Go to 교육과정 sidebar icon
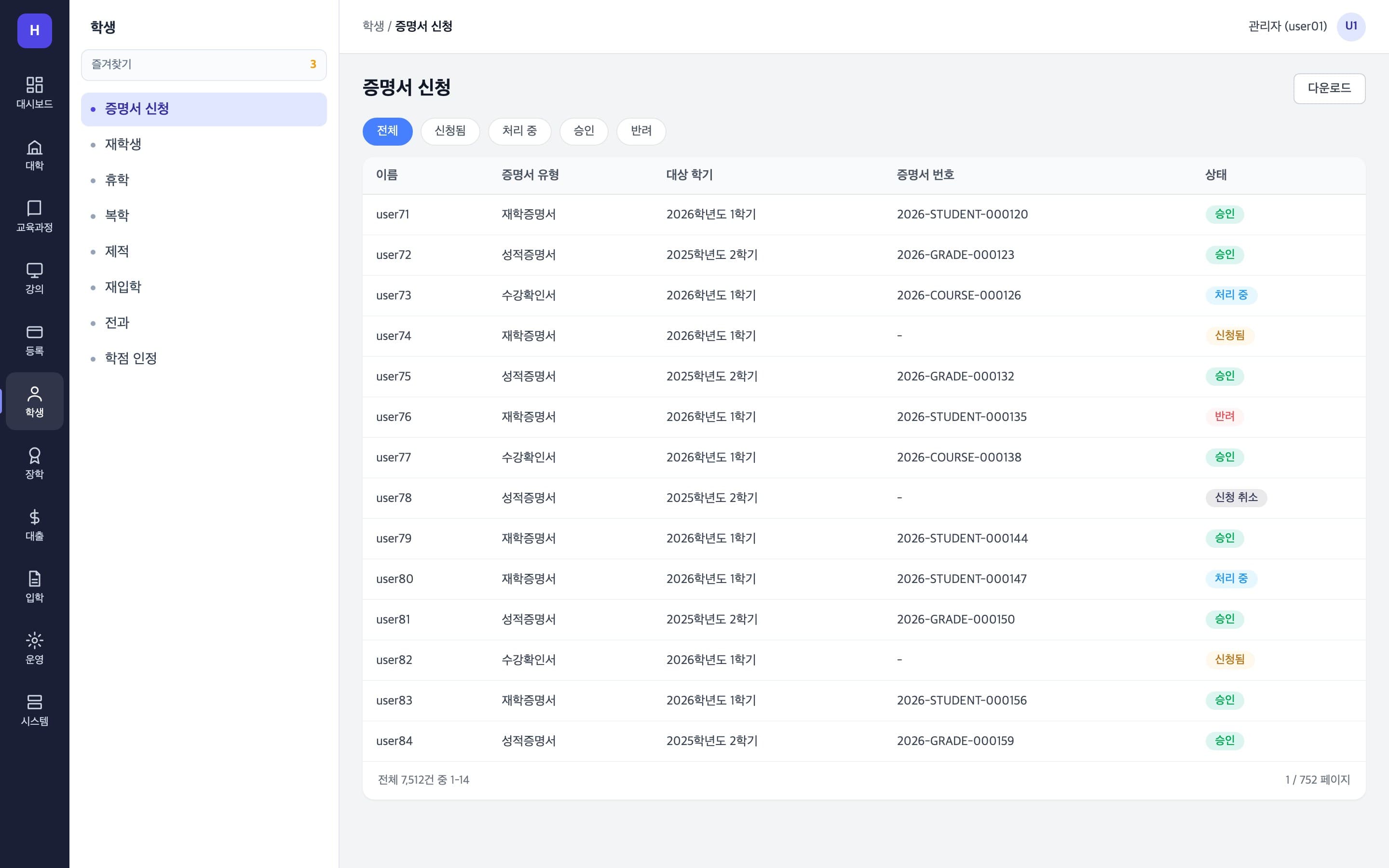Image resolution: width=1389 pixels, height=868 pixels. click(x=34, y=216)
